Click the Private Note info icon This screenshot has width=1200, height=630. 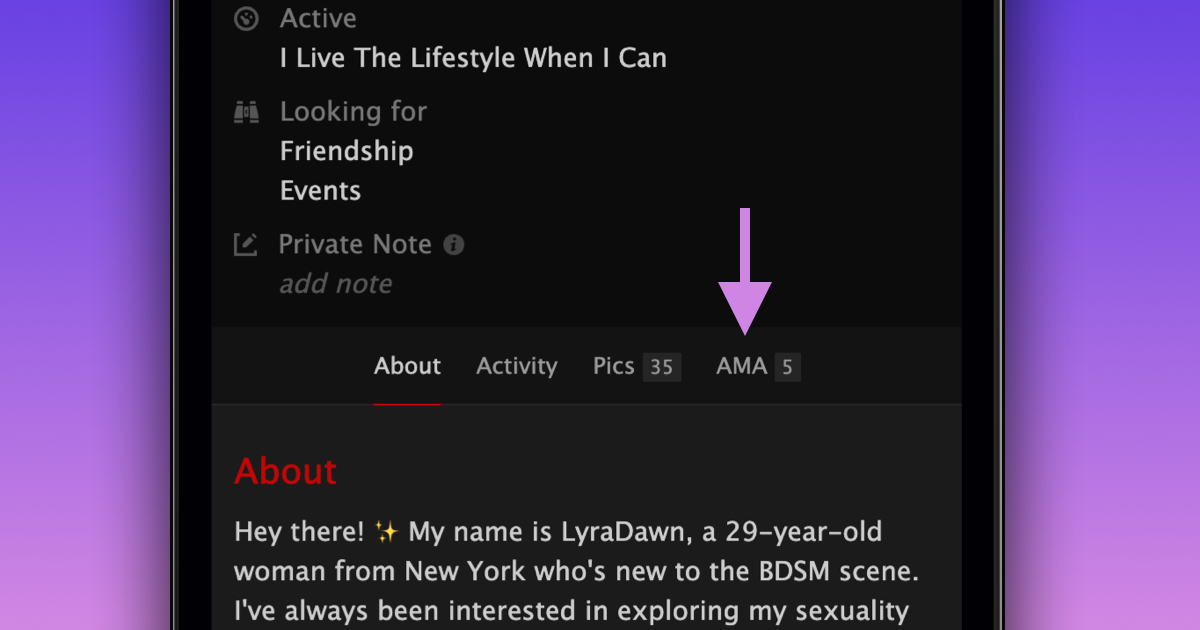(x=454, y=244)
